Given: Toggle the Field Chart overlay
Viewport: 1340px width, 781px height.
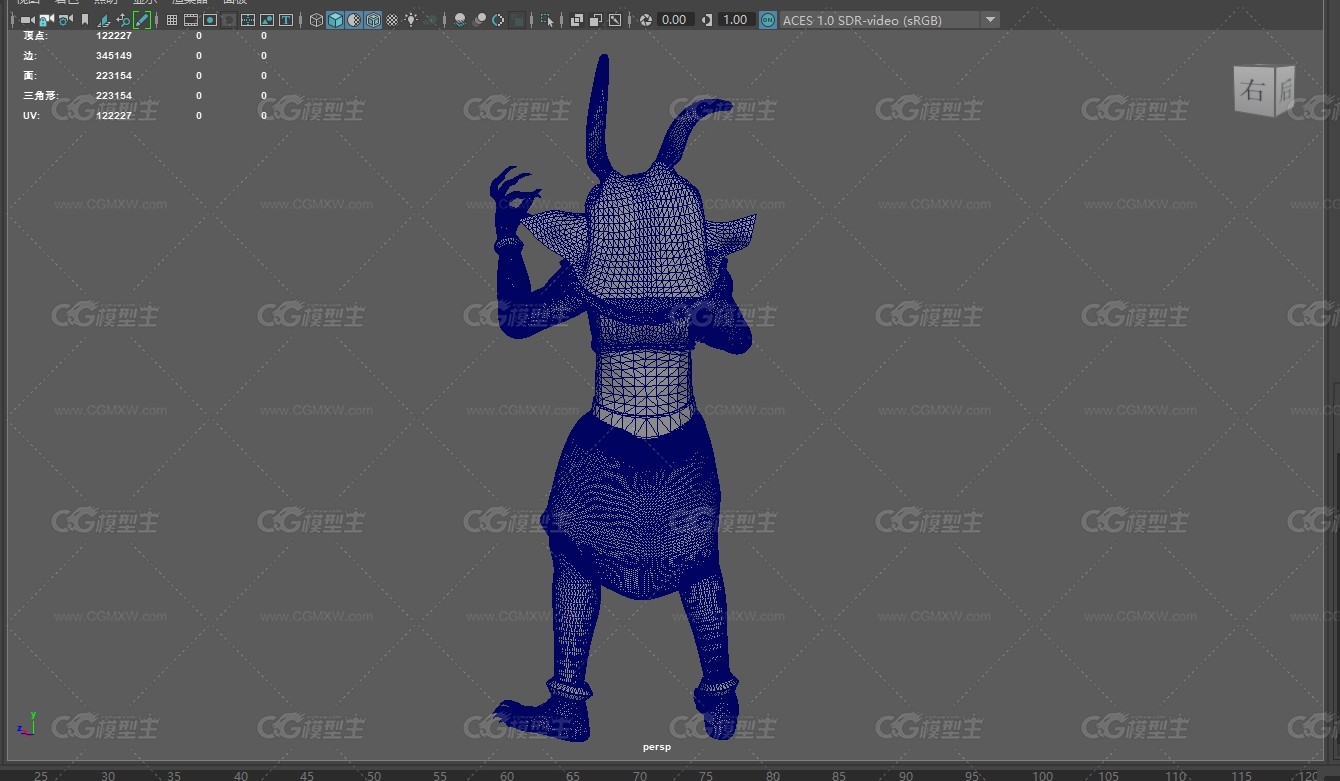Looking at the screenshot, I should pos(248,20).
